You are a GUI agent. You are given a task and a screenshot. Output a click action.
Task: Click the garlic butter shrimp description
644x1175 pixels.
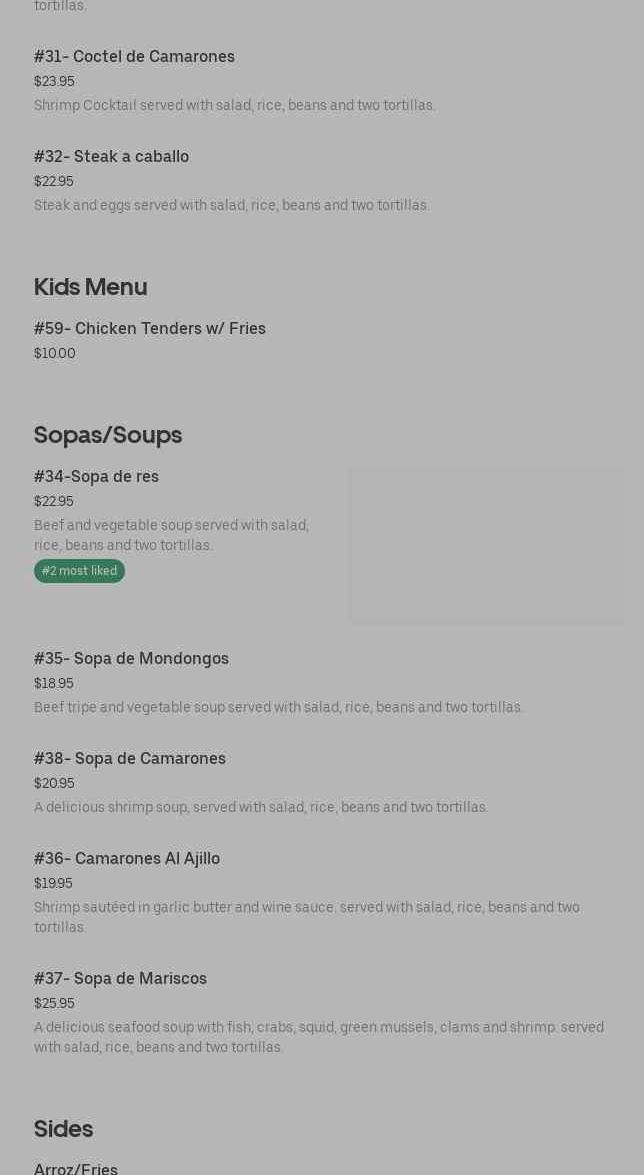point(307,917)
